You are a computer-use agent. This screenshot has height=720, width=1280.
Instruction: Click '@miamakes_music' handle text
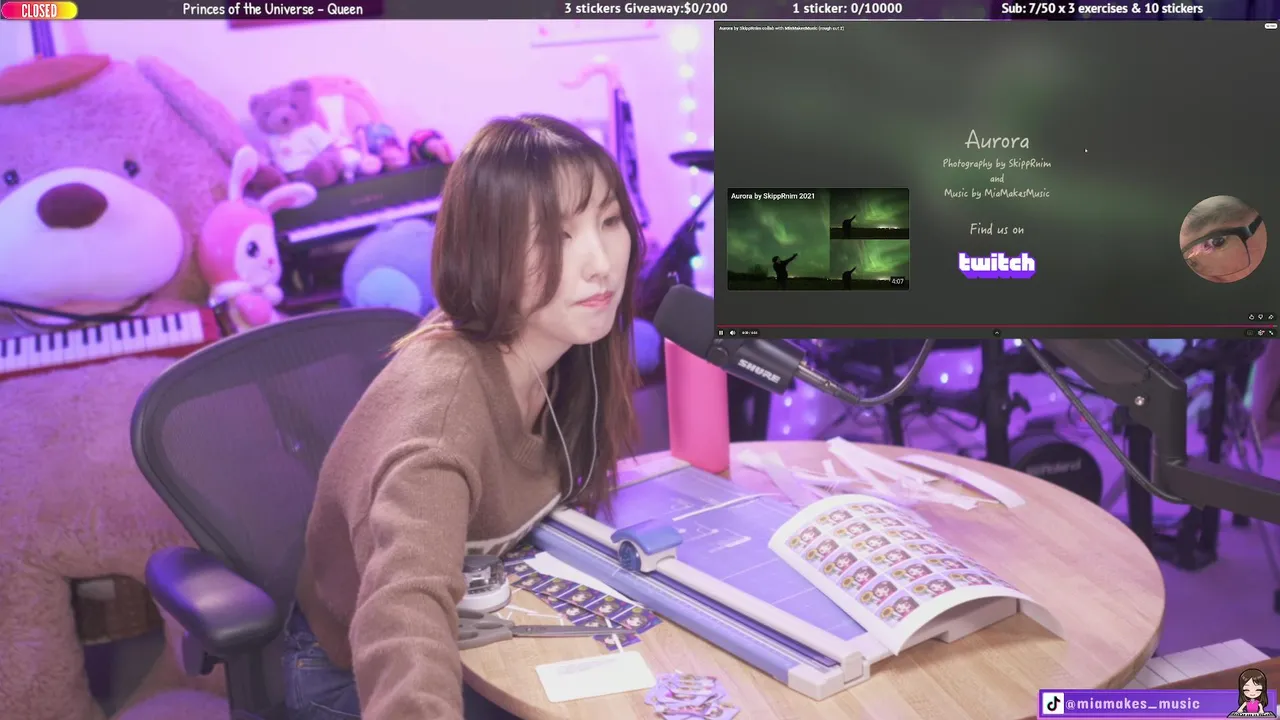click(1132, 704)
